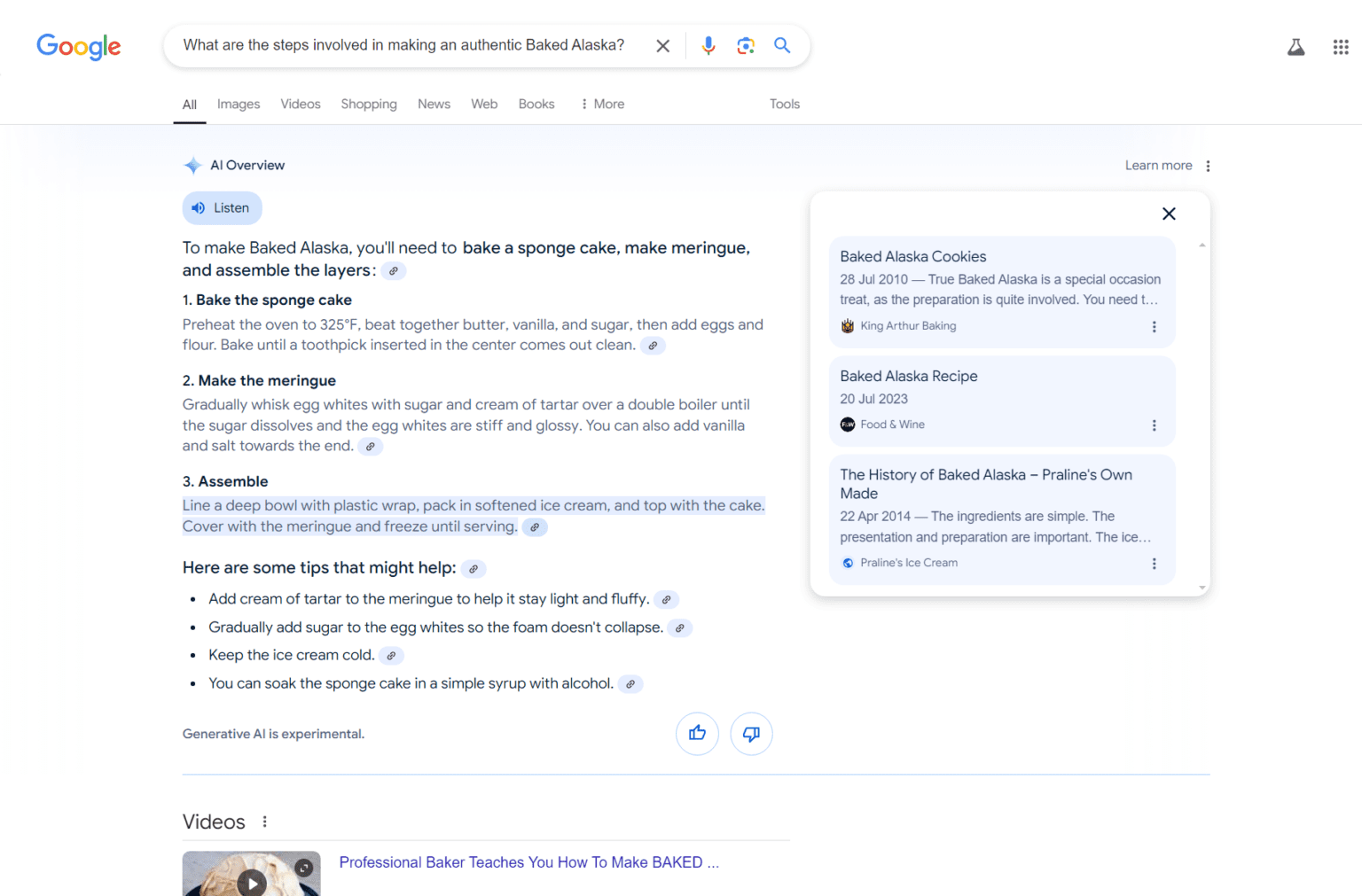Expand the More search categories menu
Screen dimensions: 1362x896
click(x=602, y=104)
